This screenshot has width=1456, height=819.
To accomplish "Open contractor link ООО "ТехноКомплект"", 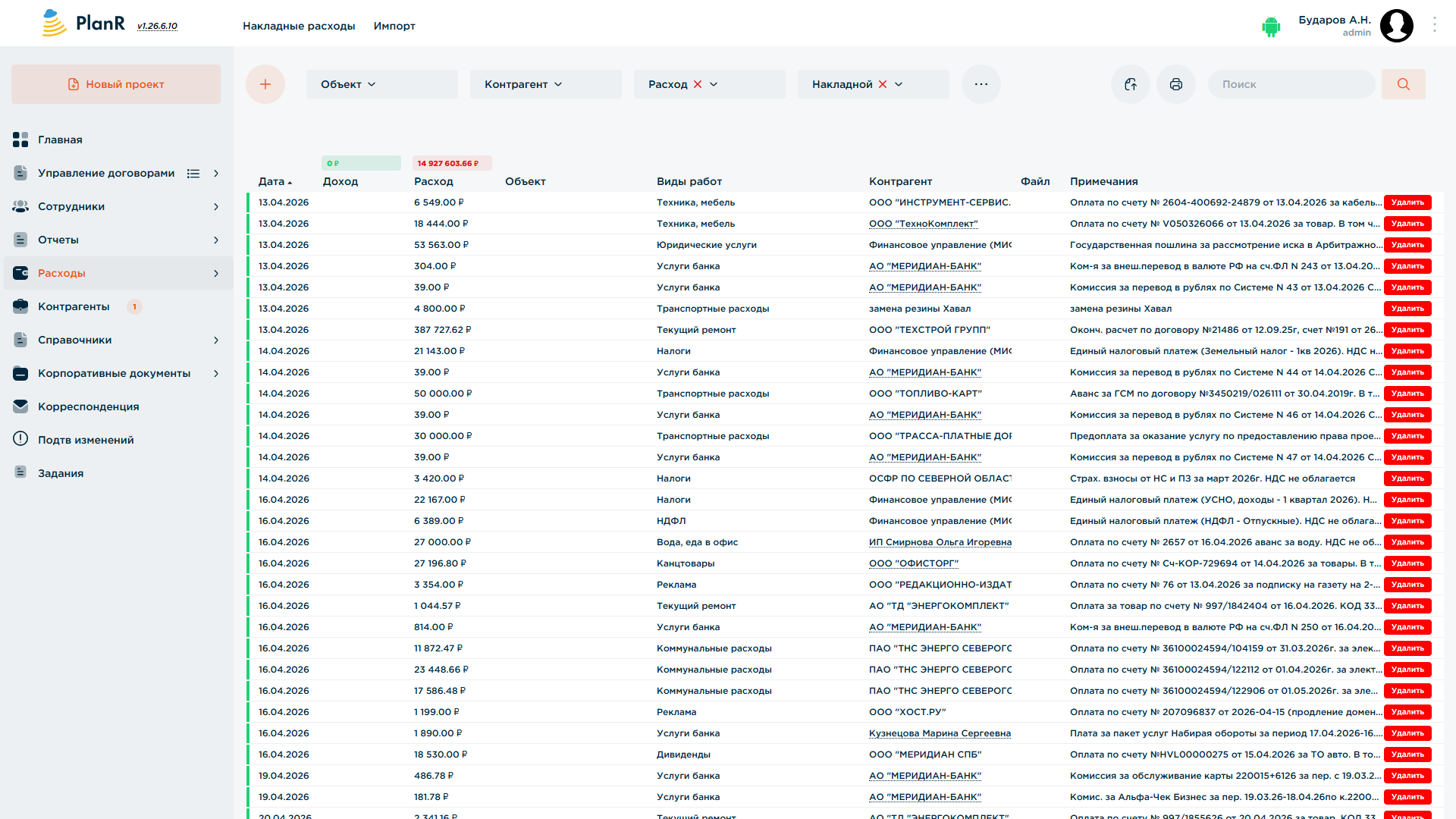I will (924, 224).
